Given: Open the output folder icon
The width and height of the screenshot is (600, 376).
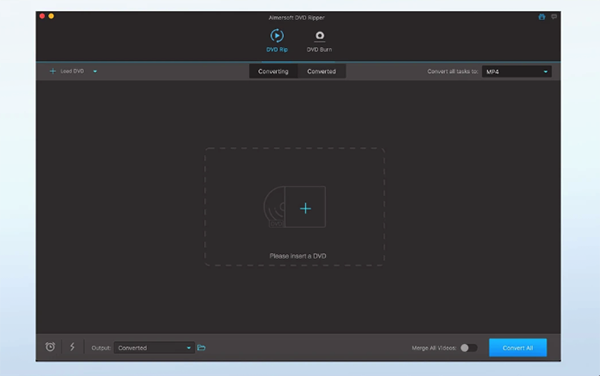Looking at the screenshot, I should [x=201, y=348].
